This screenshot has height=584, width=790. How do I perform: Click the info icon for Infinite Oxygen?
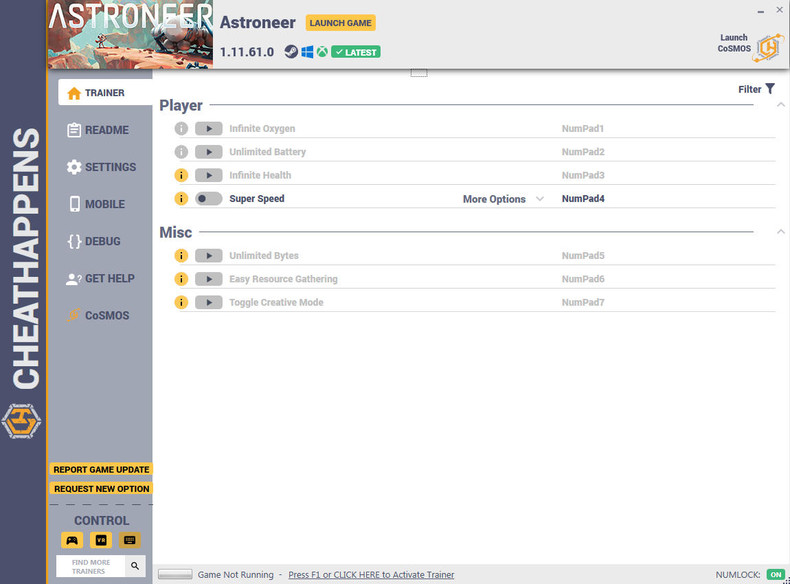(181, 128)
